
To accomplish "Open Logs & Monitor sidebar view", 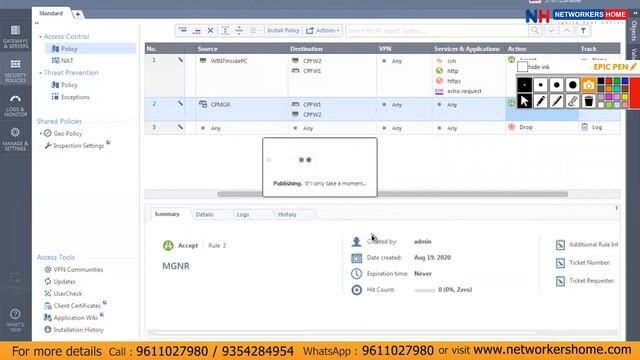I will click(x=16, y=105).
